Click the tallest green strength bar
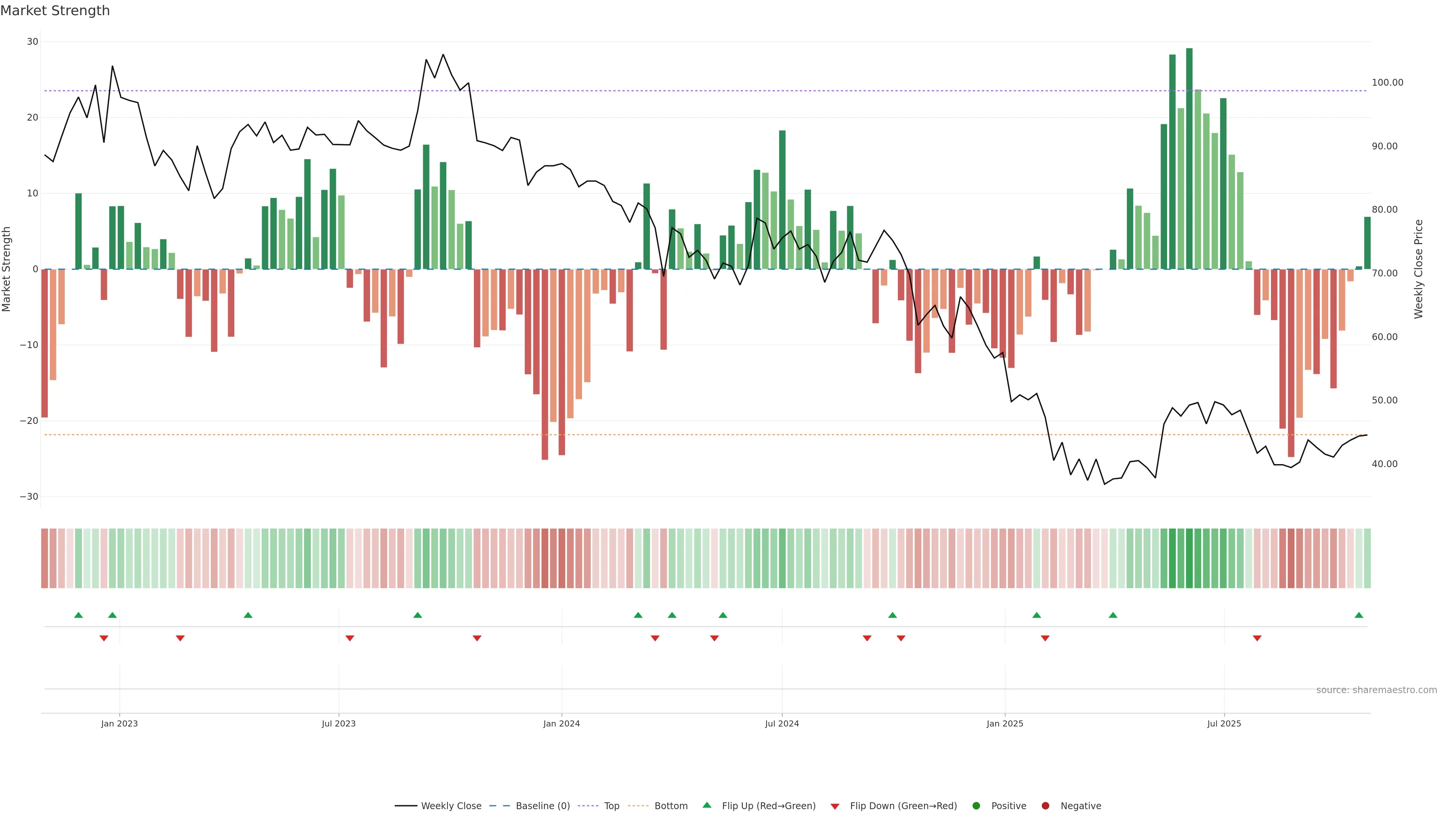 [x=1189, y=158]
